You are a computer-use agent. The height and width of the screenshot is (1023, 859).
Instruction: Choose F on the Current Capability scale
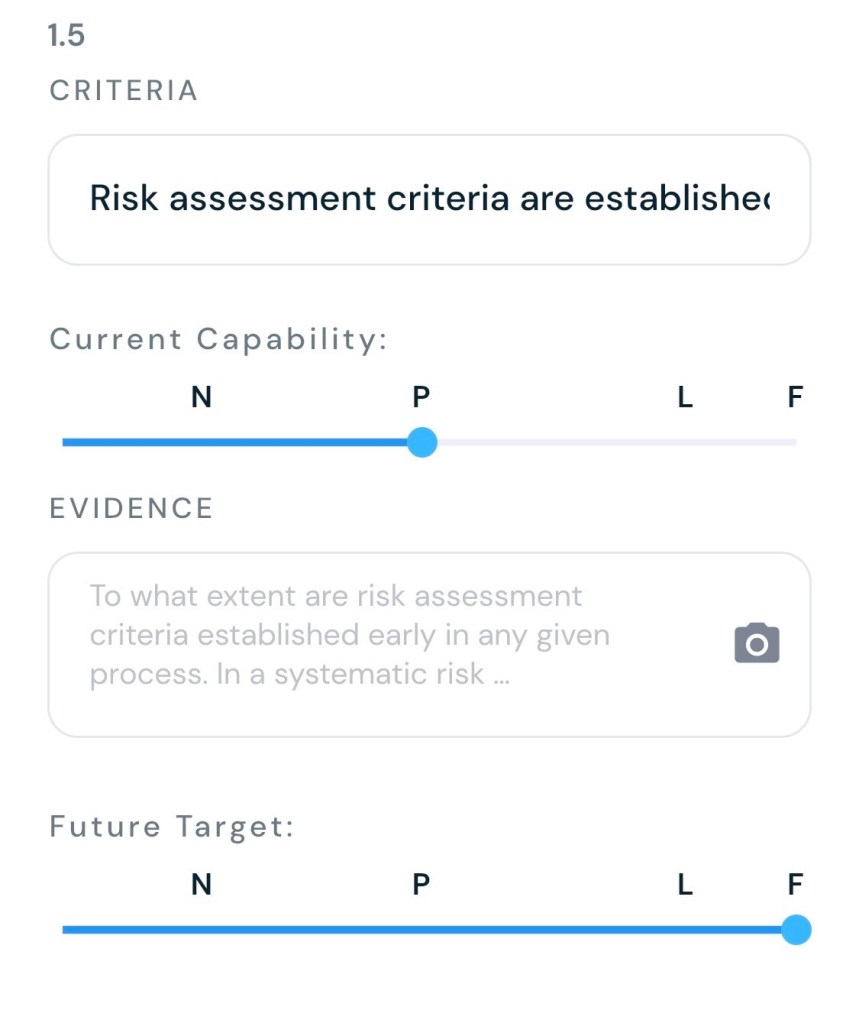pyautogui.click(x=795, y=398)
